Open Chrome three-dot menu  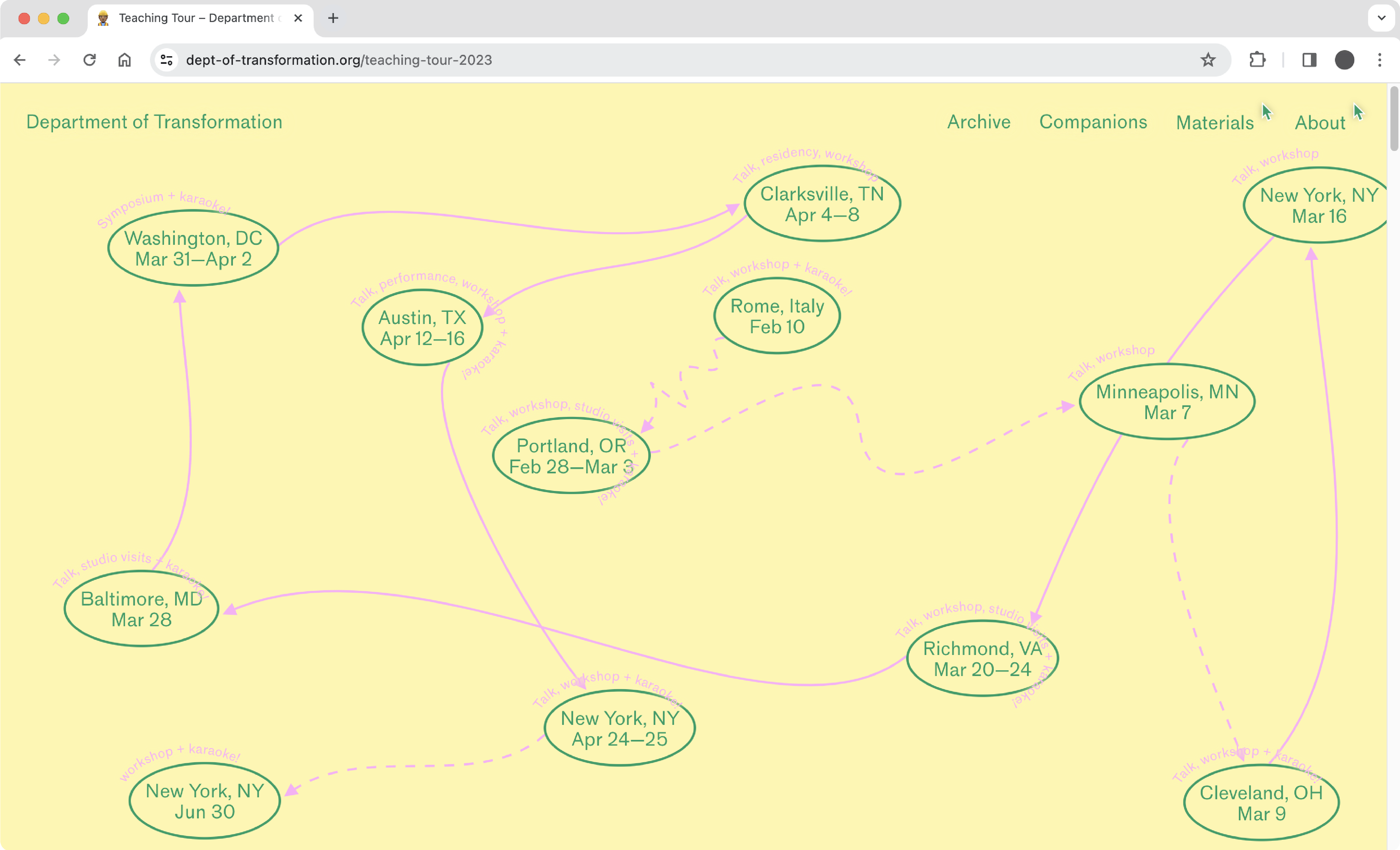click(1380, 60)
